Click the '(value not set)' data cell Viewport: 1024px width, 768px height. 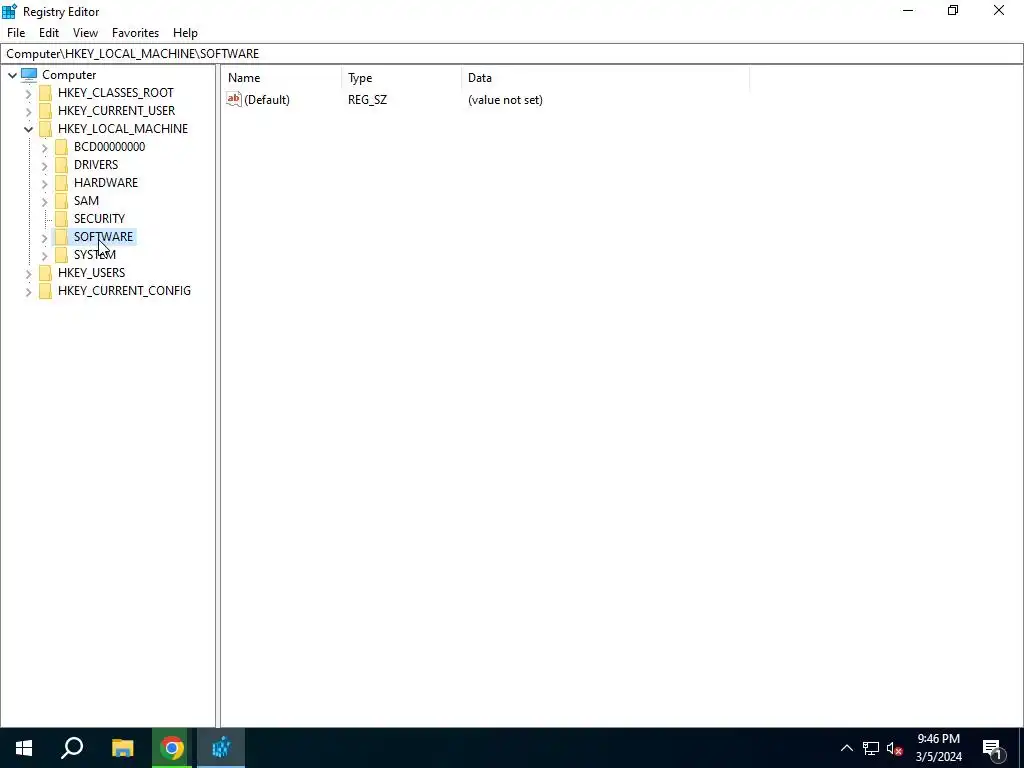[x=505, y=100]
